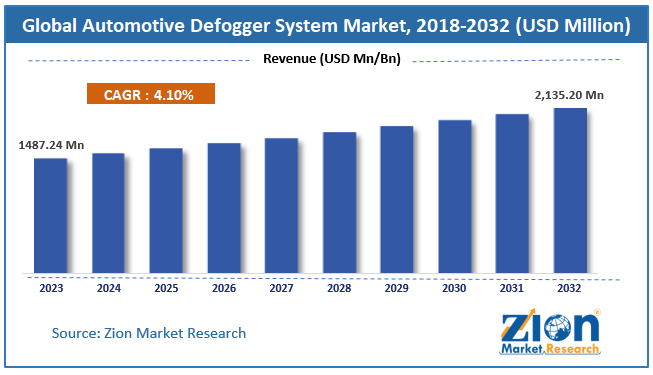
Task: Select the bar for 2025
Action: tap(166, 211)
